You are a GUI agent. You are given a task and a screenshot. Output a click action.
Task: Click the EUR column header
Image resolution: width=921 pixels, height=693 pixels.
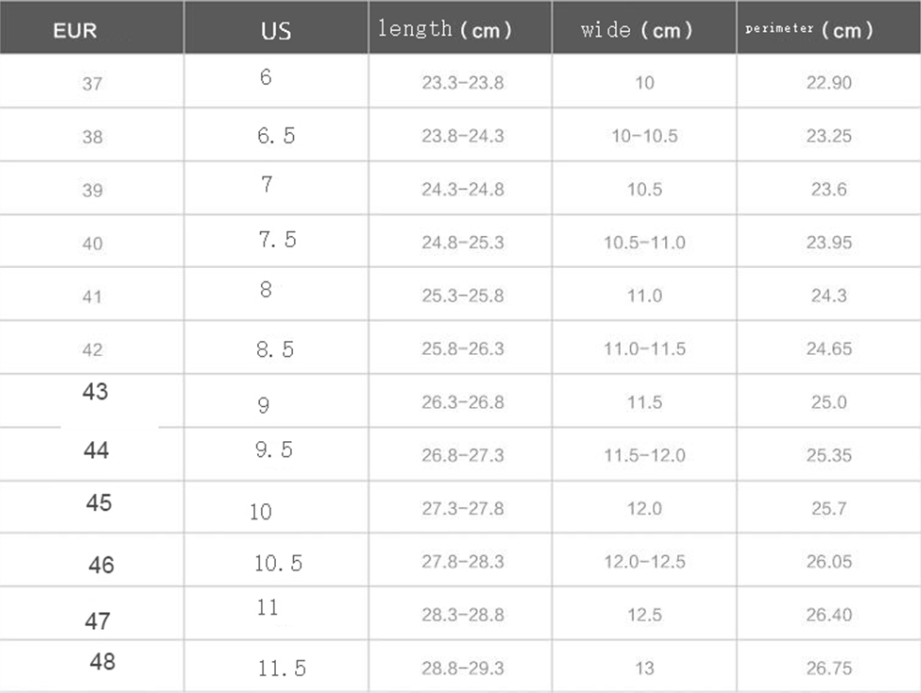[x=76, y=30]
